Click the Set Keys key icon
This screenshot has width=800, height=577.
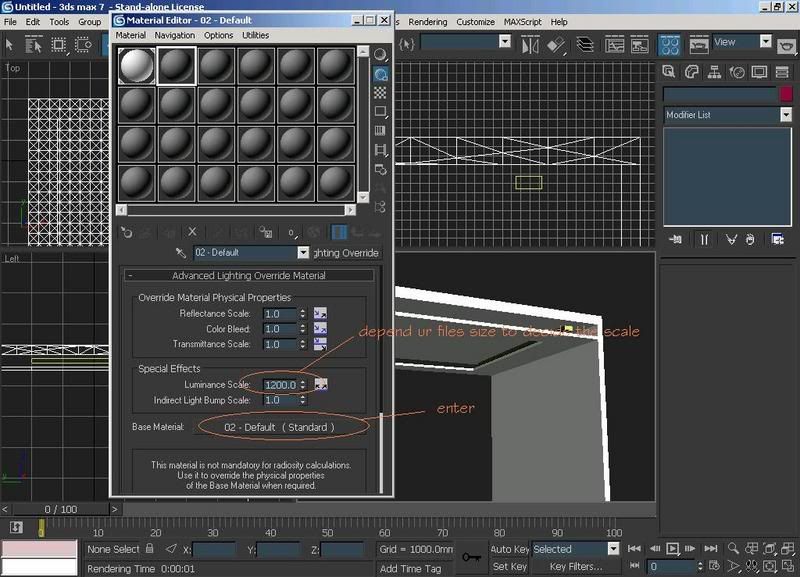[x=472, y=557]
